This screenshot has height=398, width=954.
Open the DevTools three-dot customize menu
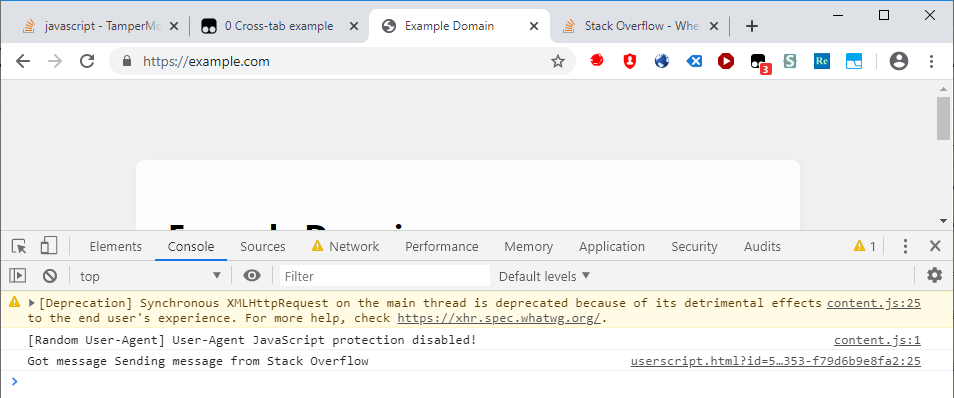click(x=905, y=246)
